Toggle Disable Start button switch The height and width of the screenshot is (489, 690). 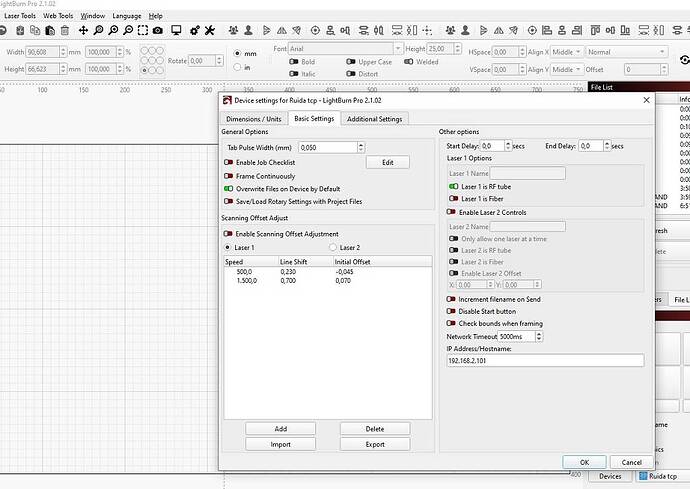[x=451, y=311]
